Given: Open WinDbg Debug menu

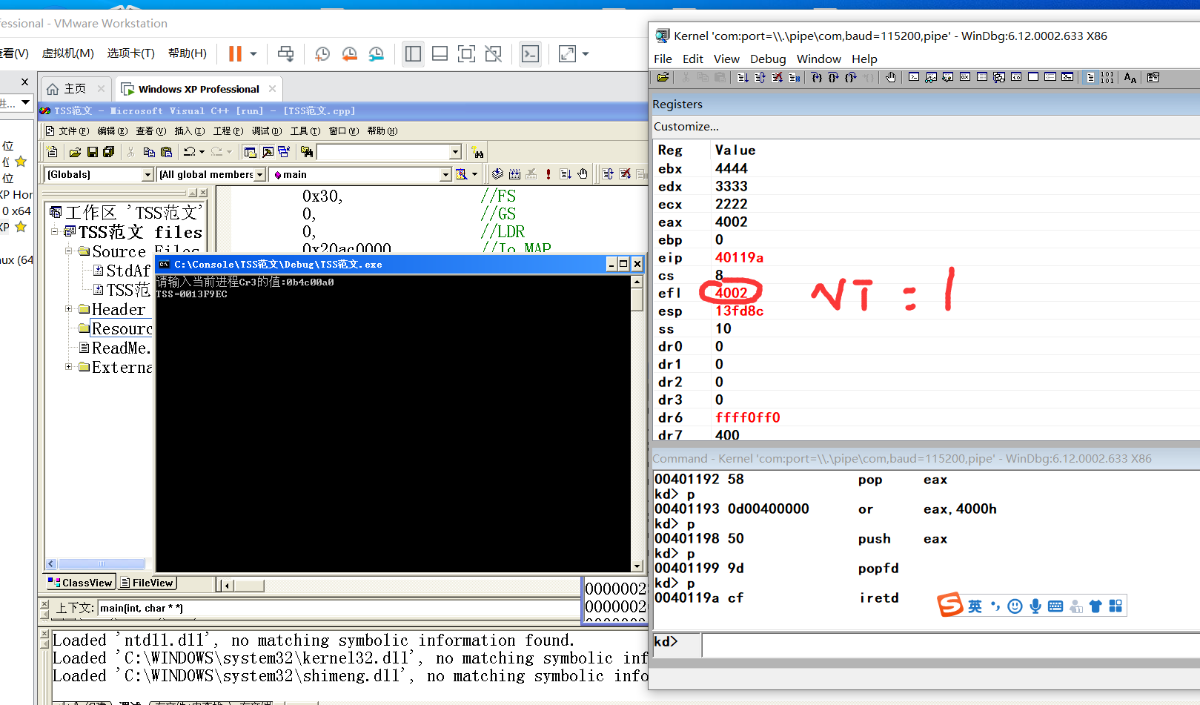Looking at the screenshot, I should click(x=768, y=59).
